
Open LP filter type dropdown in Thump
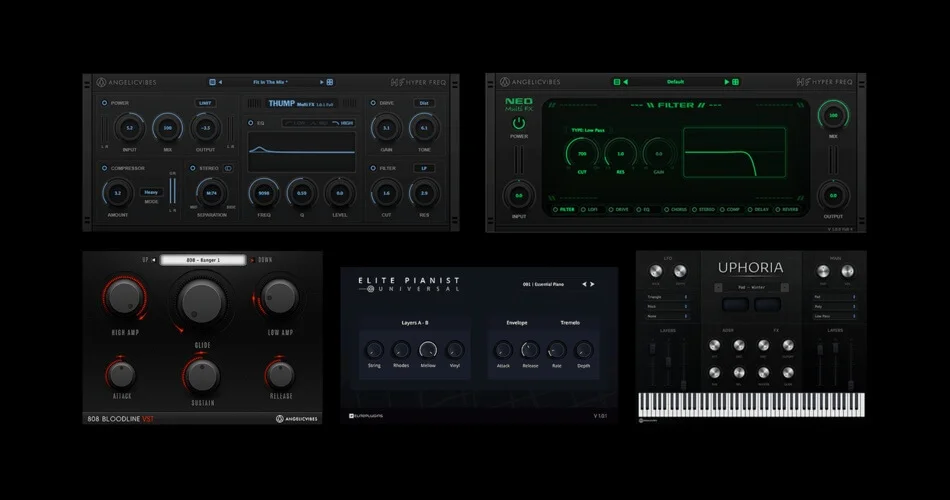tap(424, 168)
